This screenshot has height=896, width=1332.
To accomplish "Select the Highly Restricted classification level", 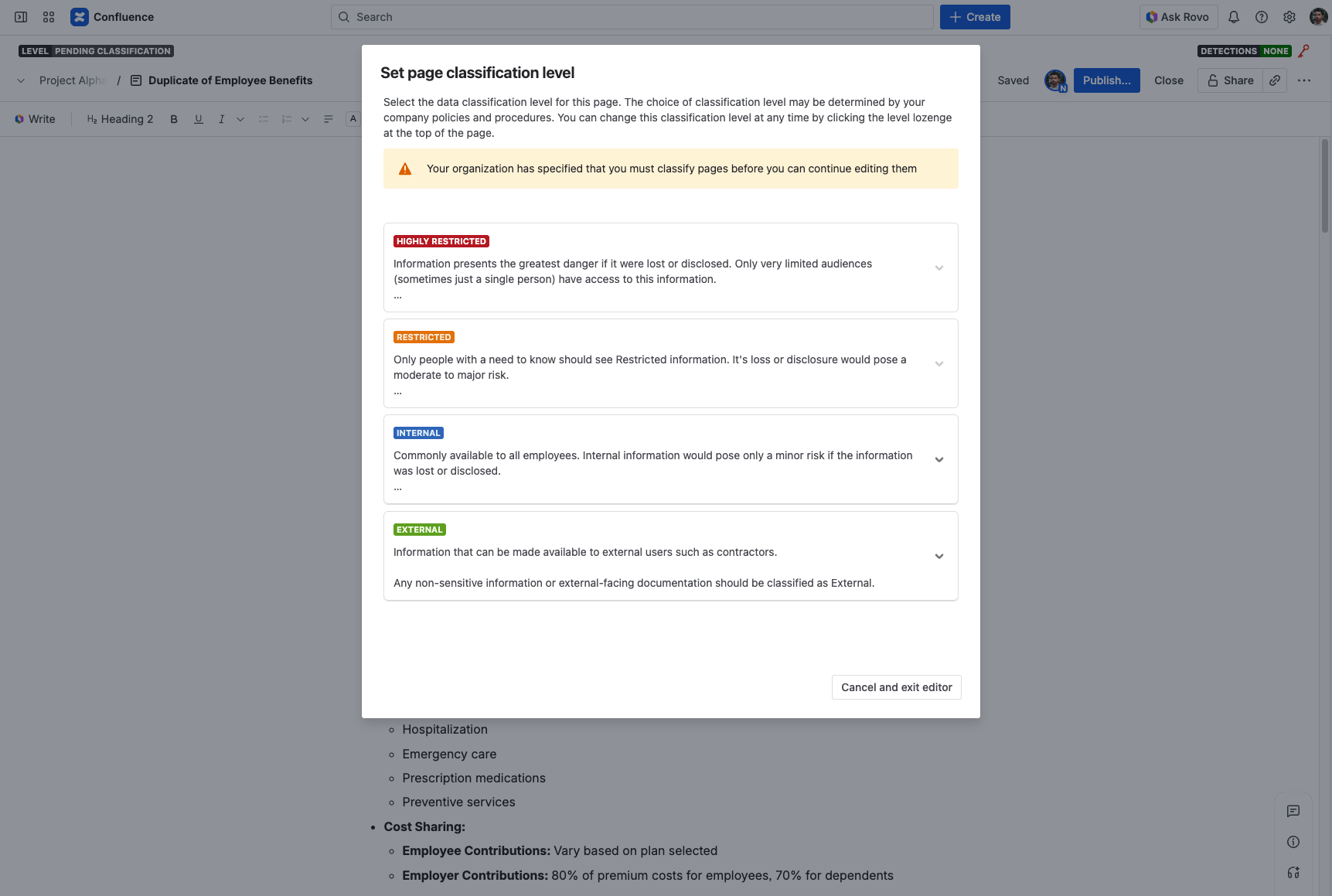I will click(x=657, y=267).
